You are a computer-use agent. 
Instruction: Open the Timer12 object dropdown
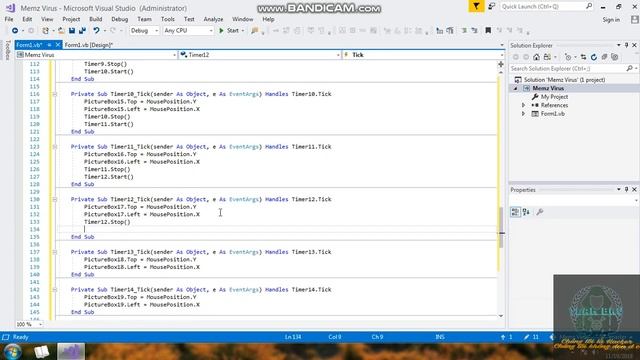coord(260,55)
